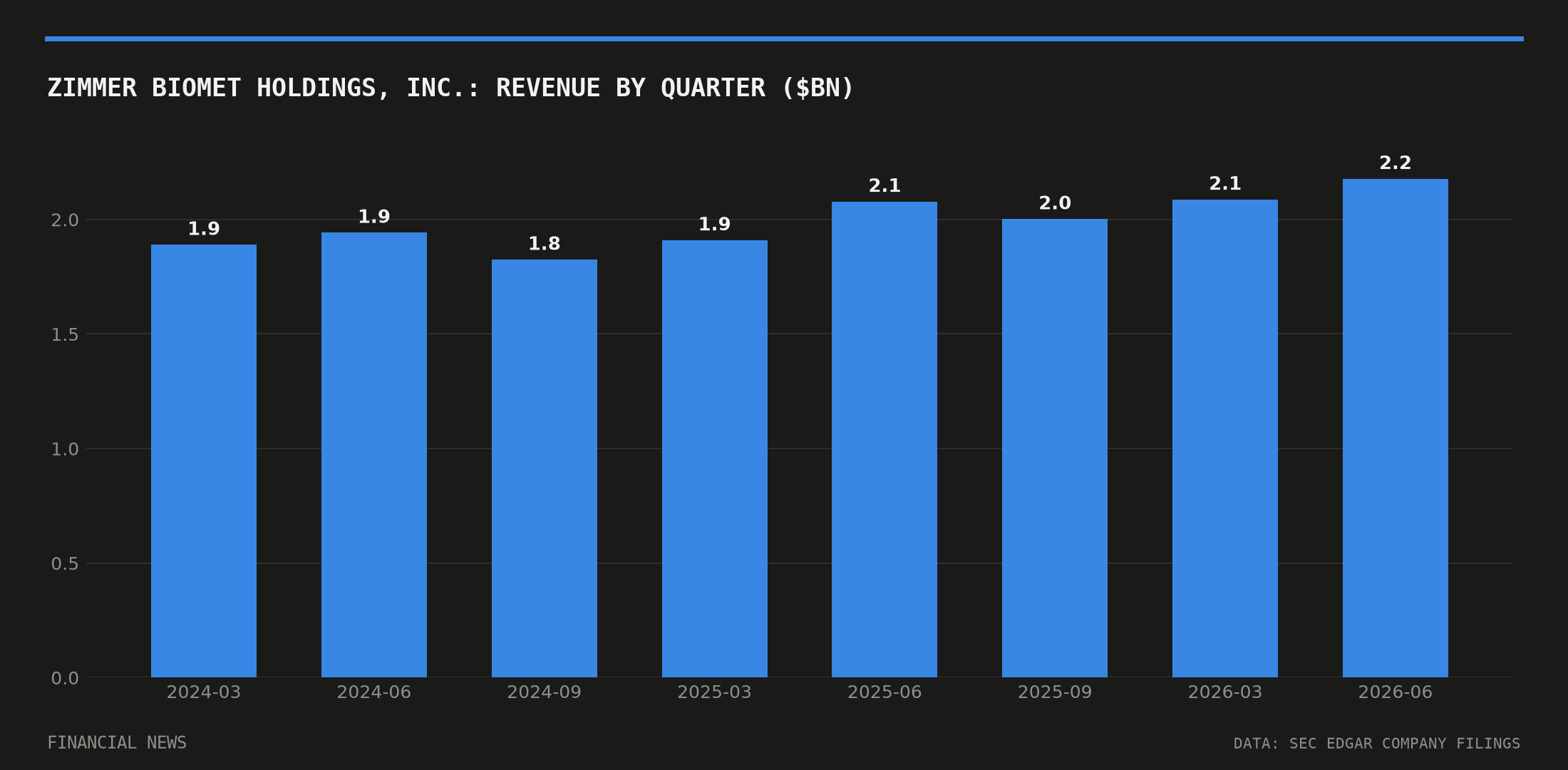This screenshot has width=1568, height=770.
Task: Click the 2.0 value label above 2025-09
Action: pyautogui.click(x=1055, y=203)
